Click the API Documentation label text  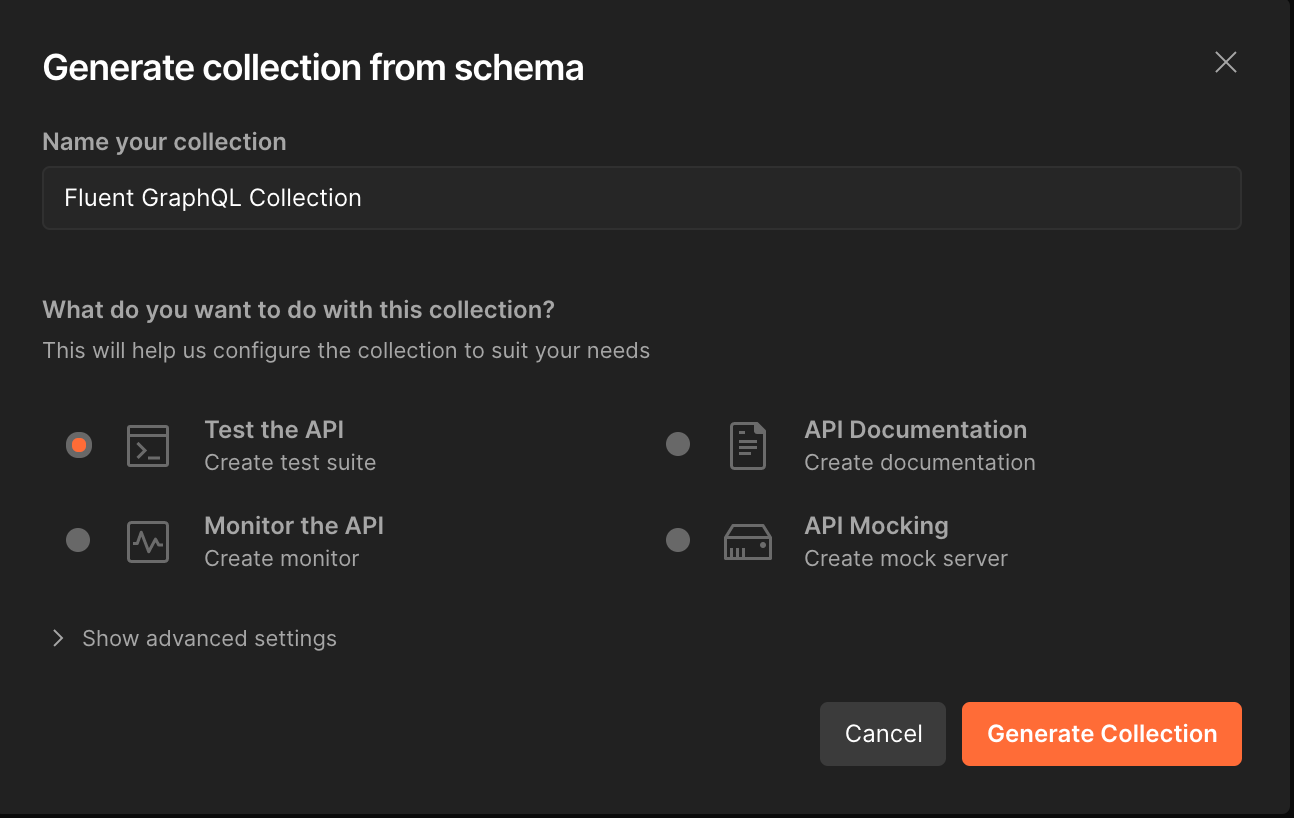pyautogui.click(x=915, y=430)
